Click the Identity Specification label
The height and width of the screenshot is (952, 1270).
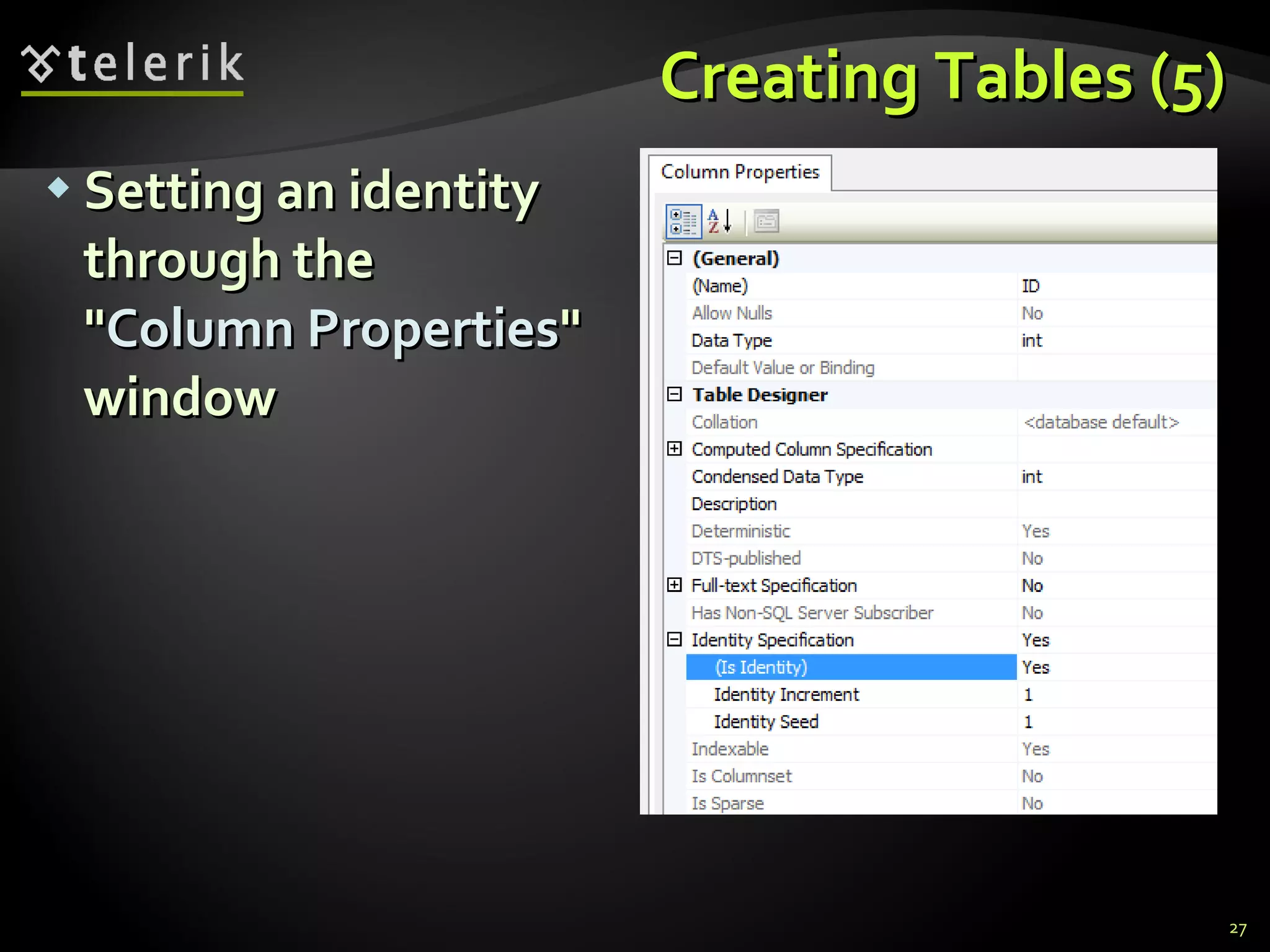pos(773,640)
